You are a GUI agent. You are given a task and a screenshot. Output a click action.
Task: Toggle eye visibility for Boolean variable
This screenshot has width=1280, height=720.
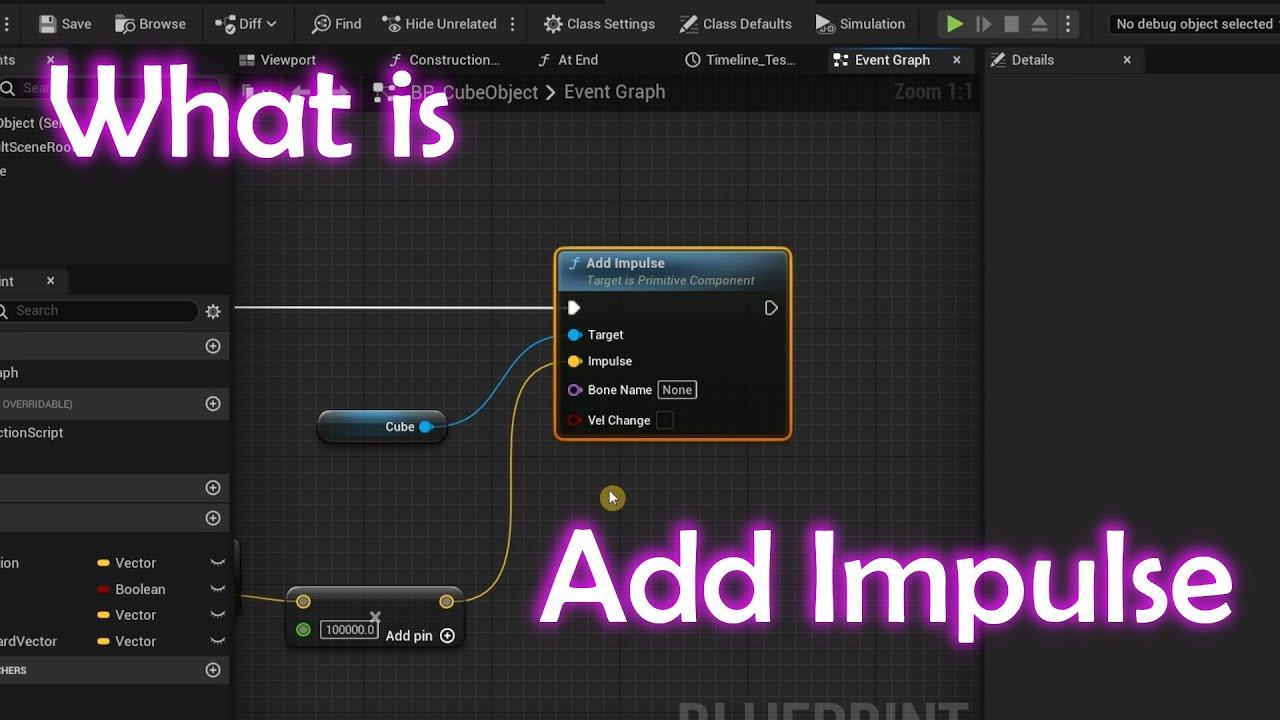[217, 590]
